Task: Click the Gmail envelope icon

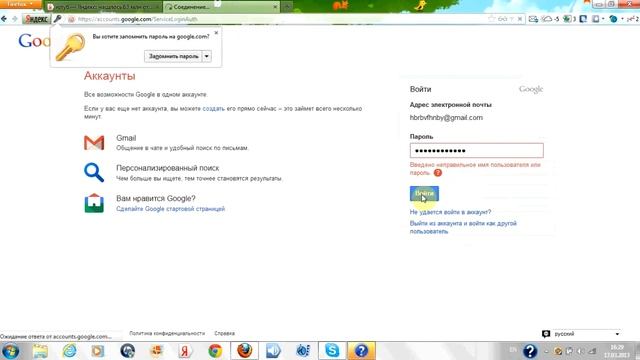Action: (x=94, y=142)
